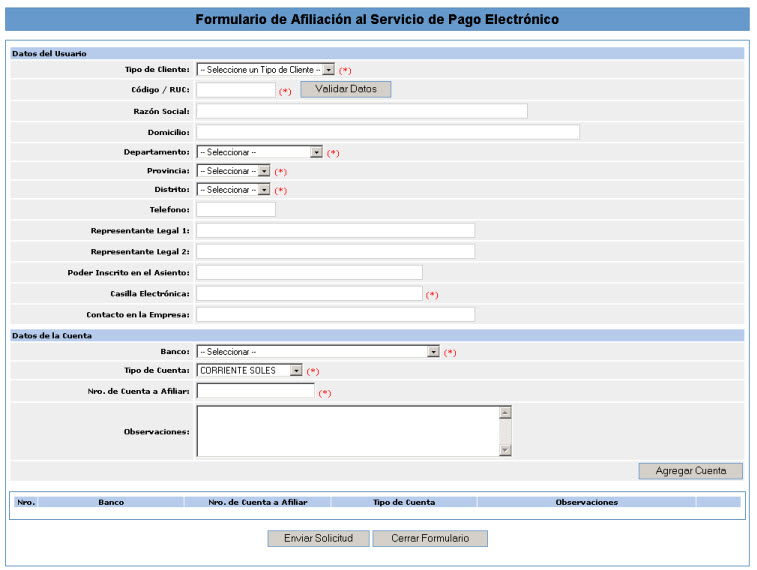Viewport: 757px width, 570px height.
Task: Click the Banco column header in table
Action: (x=111, y=502)
